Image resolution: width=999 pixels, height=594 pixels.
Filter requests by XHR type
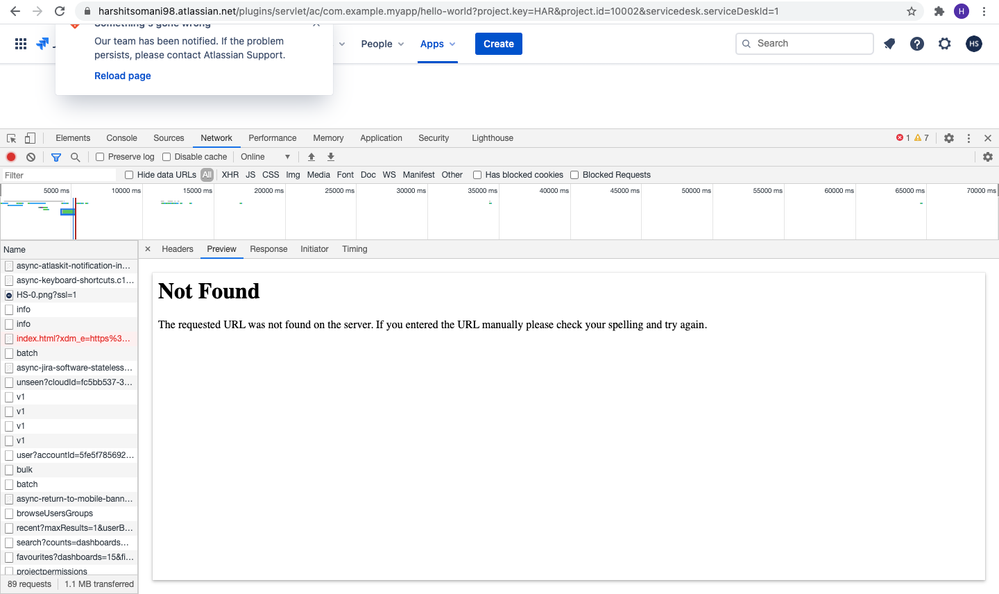coord(230,175)
